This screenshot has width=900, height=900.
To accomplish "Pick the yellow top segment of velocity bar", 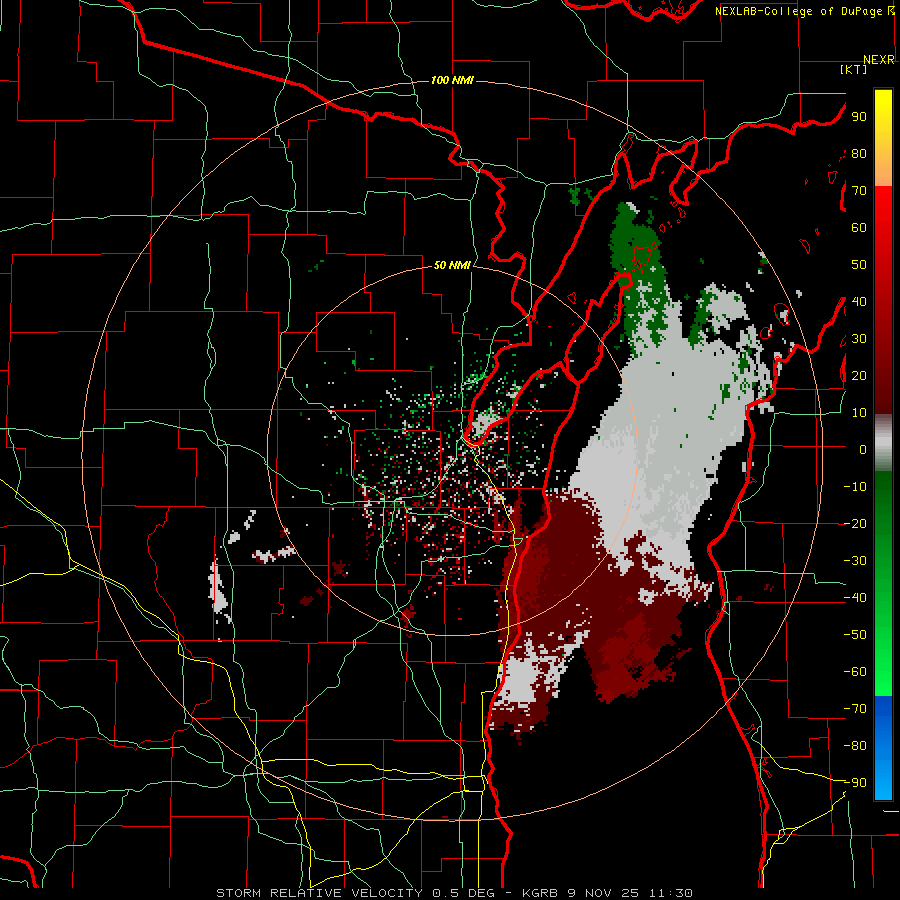I will tap(883, 138).
